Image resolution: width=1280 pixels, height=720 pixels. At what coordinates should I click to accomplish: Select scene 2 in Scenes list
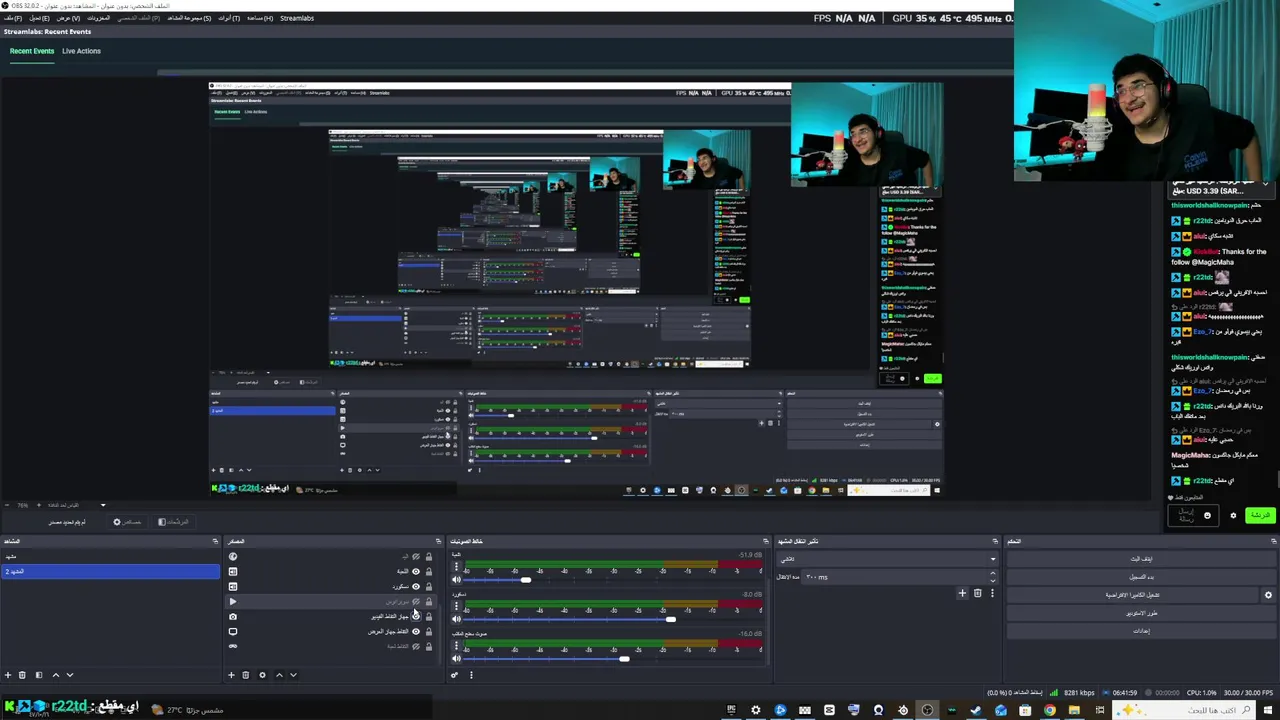pyautogui.click(x=110, y=571)
